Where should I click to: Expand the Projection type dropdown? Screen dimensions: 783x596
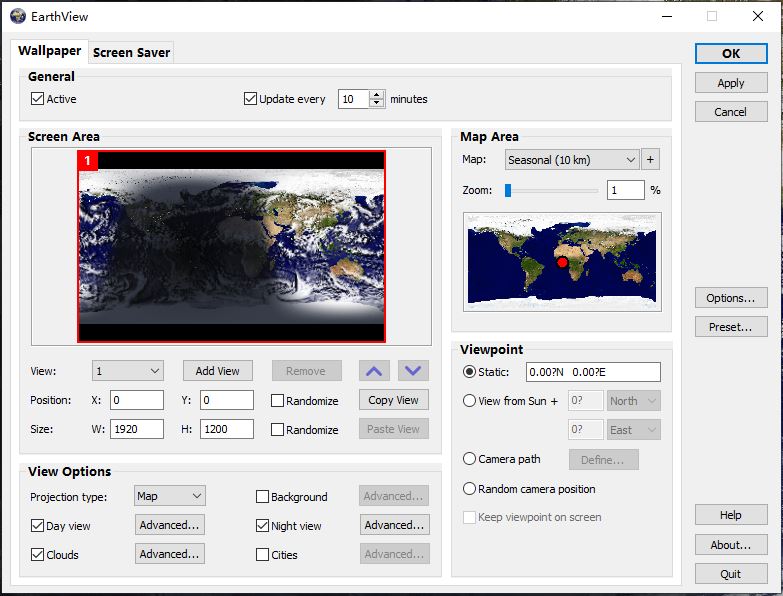click(169, 496)
